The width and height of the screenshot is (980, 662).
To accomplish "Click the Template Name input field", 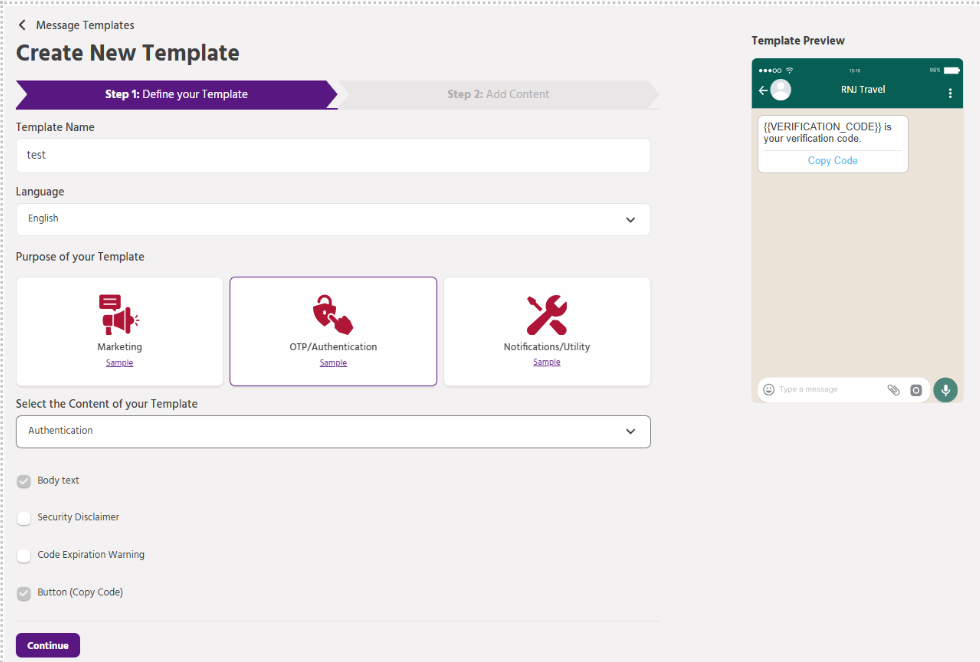I will 333,155.
